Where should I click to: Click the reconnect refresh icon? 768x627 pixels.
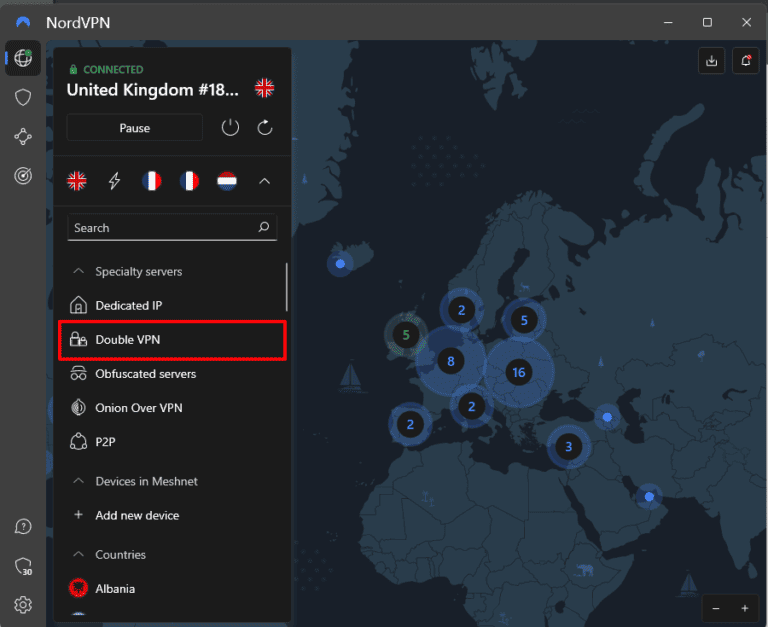[265, 128]
